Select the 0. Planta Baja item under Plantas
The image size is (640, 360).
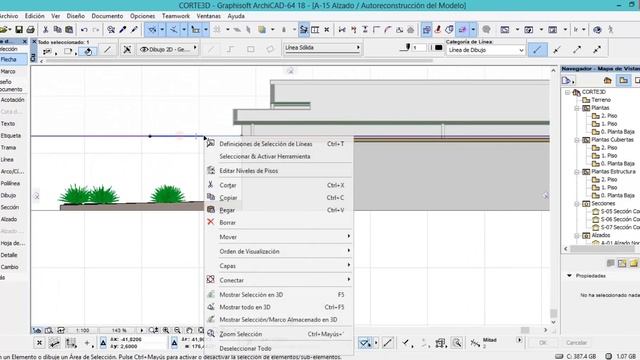[x=613, y=132]
